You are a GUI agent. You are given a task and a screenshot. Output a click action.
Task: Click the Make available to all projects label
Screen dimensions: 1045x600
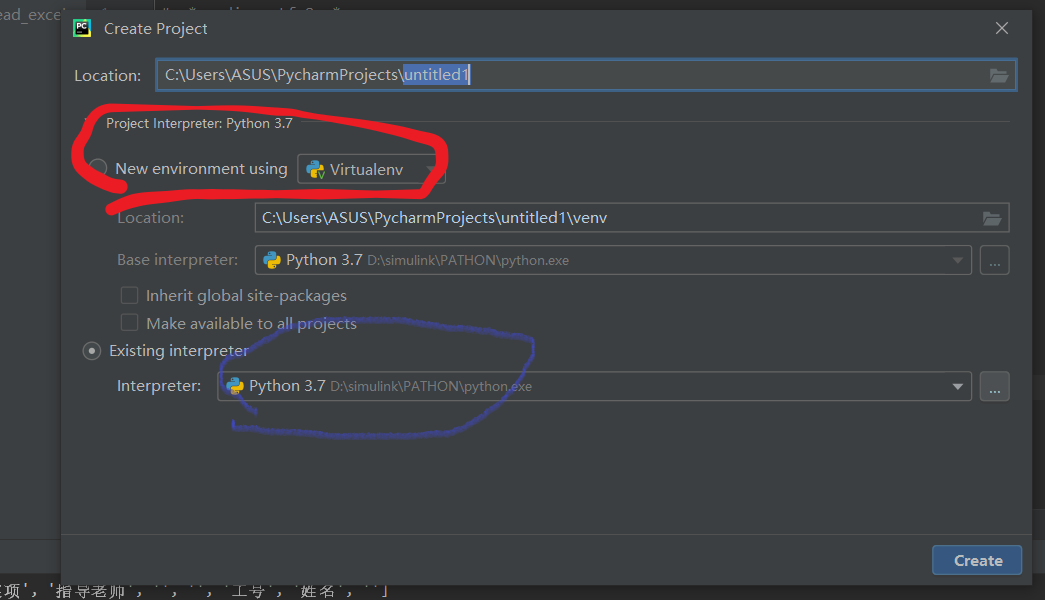tap(251, 323)
